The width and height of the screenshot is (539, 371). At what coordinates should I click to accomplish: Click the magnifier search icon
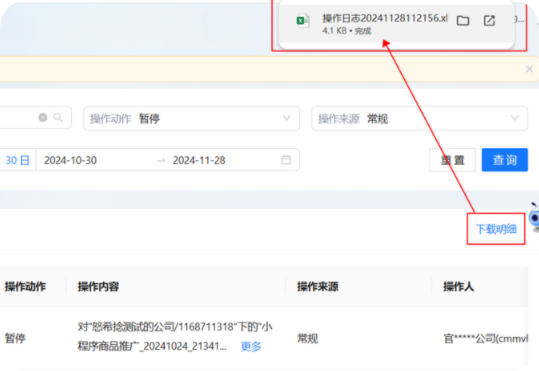[x=58, y=118]
